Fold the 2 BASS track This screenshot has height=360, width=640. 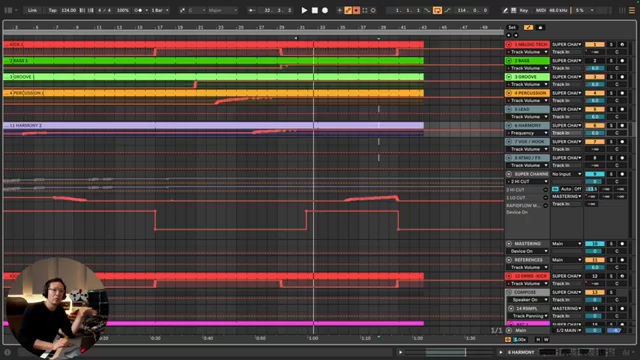click(509, 60)
